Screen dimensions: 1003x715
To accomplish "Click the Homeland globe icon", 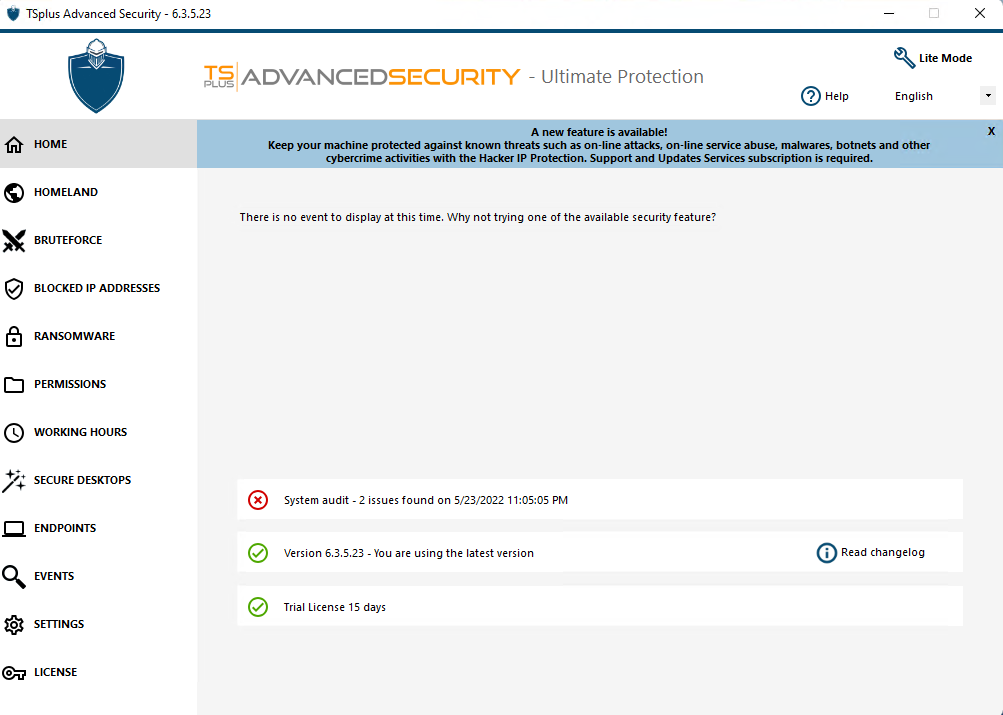I will (x=13, y=192).
